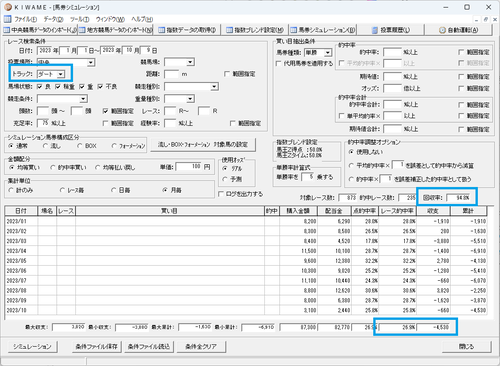This screenshot has width=500, height=366.
Task: Click the 地方競馬データのインポート toolbar icon
Action: coord(82,30)
